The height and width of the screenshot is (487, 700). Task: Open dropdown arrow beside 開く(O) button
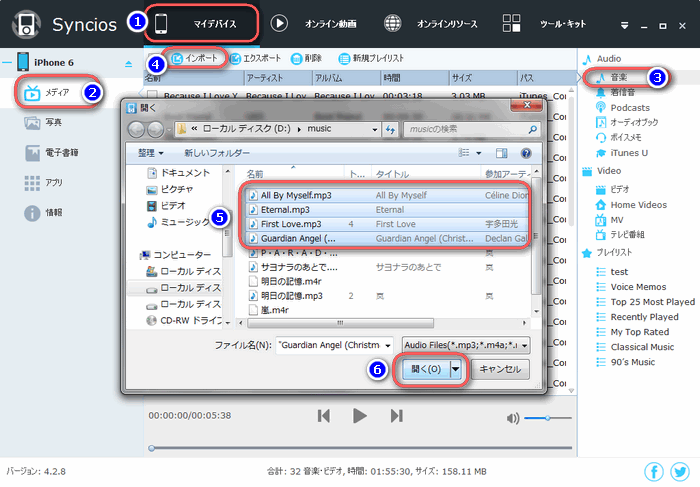click(455, 369)
